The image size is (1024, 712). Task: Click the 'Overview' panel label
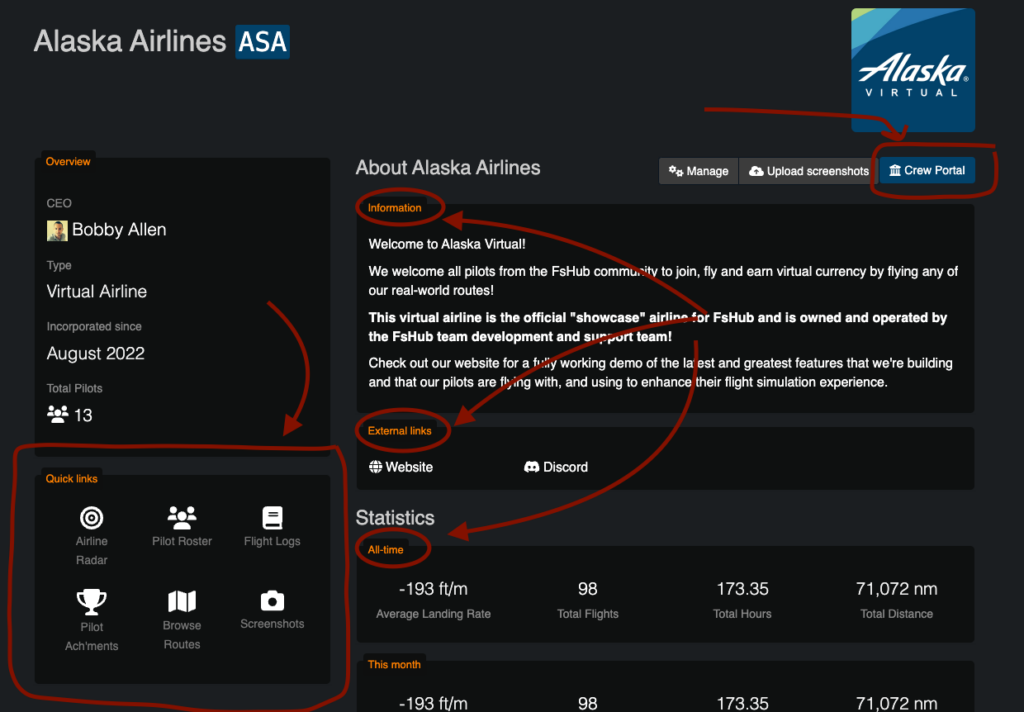click(68, 161)
